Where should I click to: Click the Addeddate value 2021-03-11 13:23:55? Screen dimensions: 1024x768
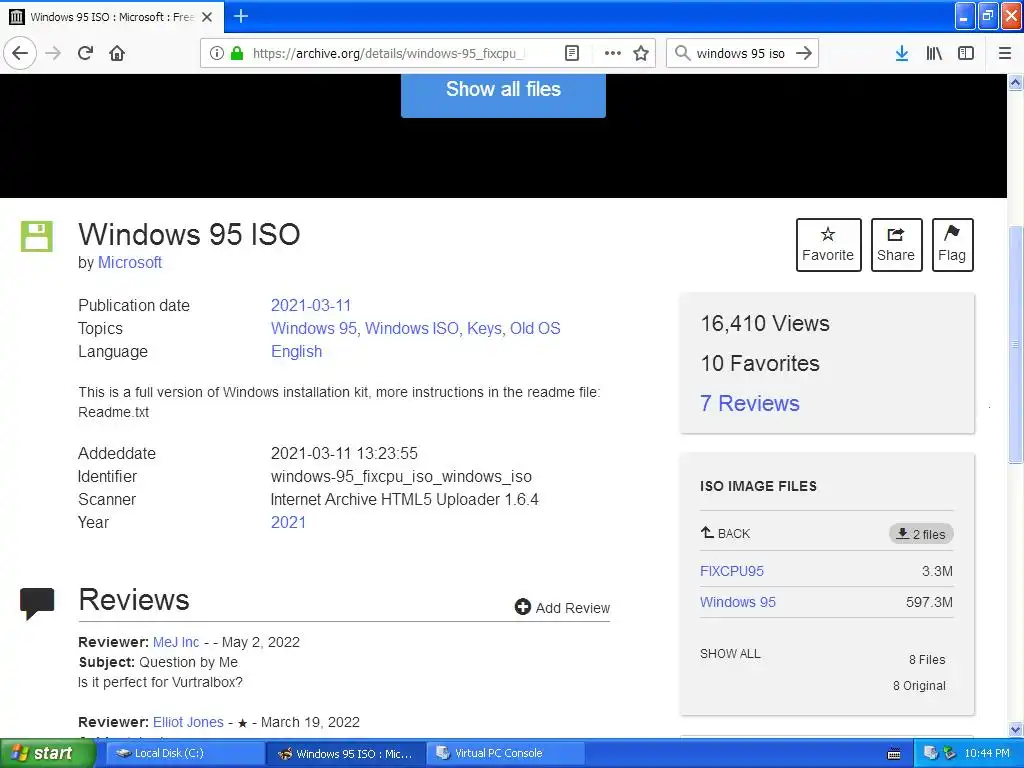point(344,453)
